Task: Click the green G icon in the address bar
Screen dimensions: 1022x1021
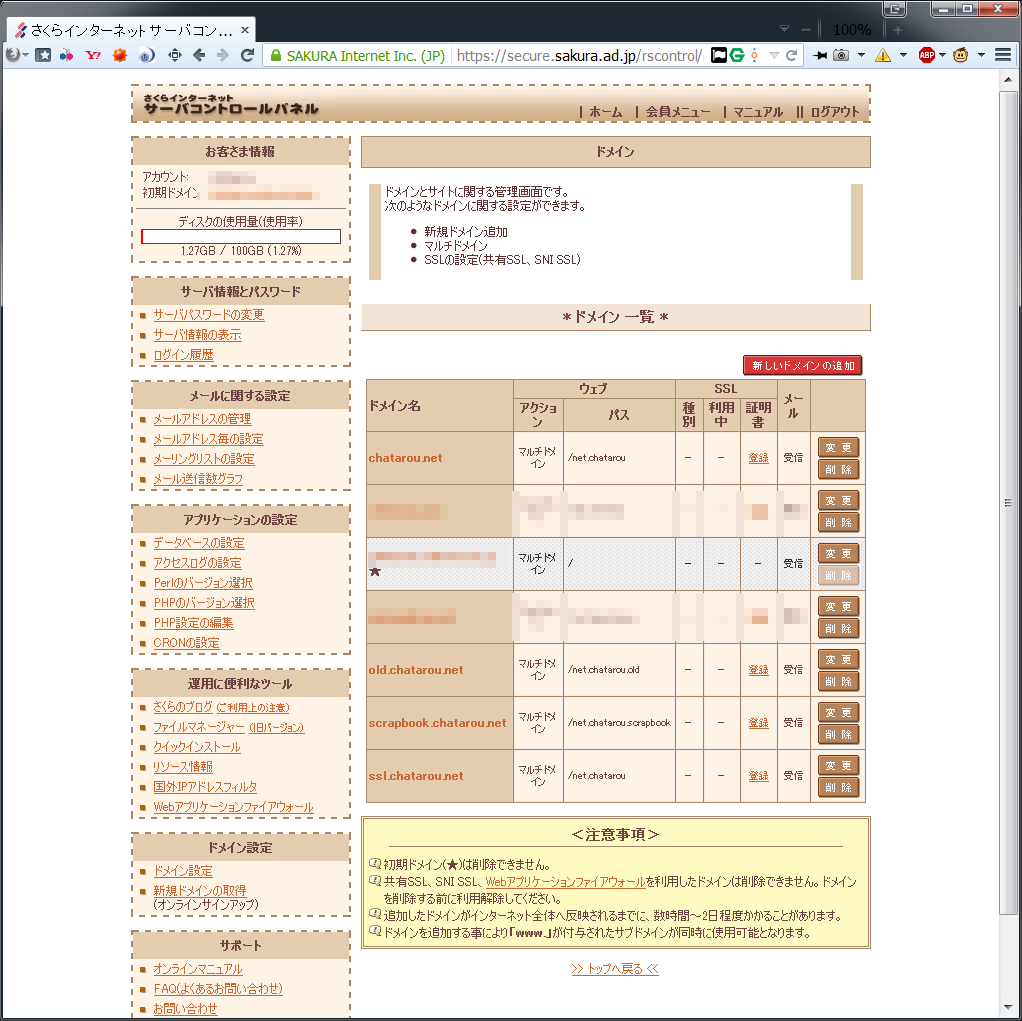Action: [x=737, y=55]
